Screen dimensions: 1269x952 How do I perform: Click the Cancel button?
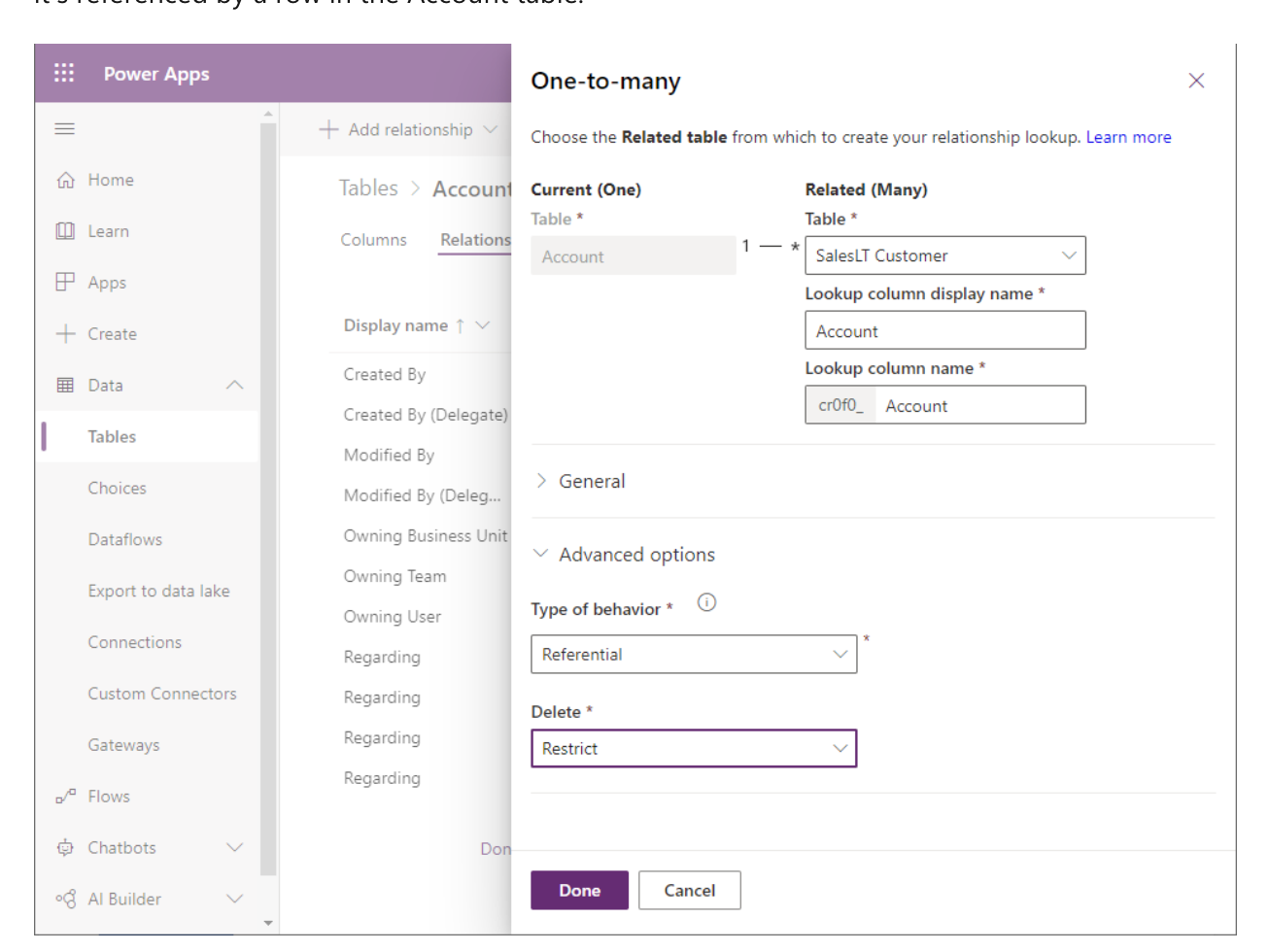tap(689, 890)
